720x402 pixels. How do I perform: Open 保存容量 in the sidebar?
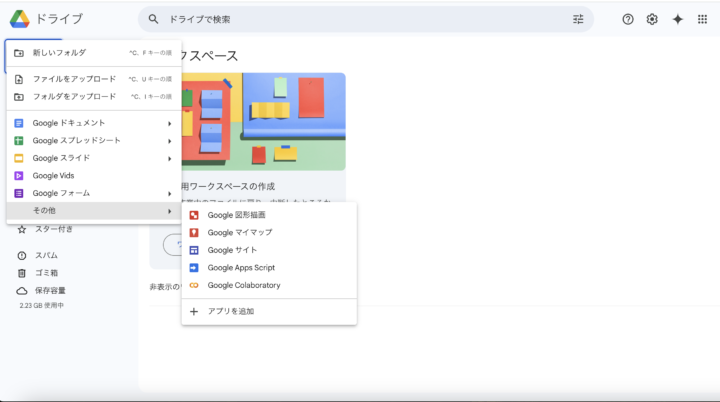[x=51, y=290]
